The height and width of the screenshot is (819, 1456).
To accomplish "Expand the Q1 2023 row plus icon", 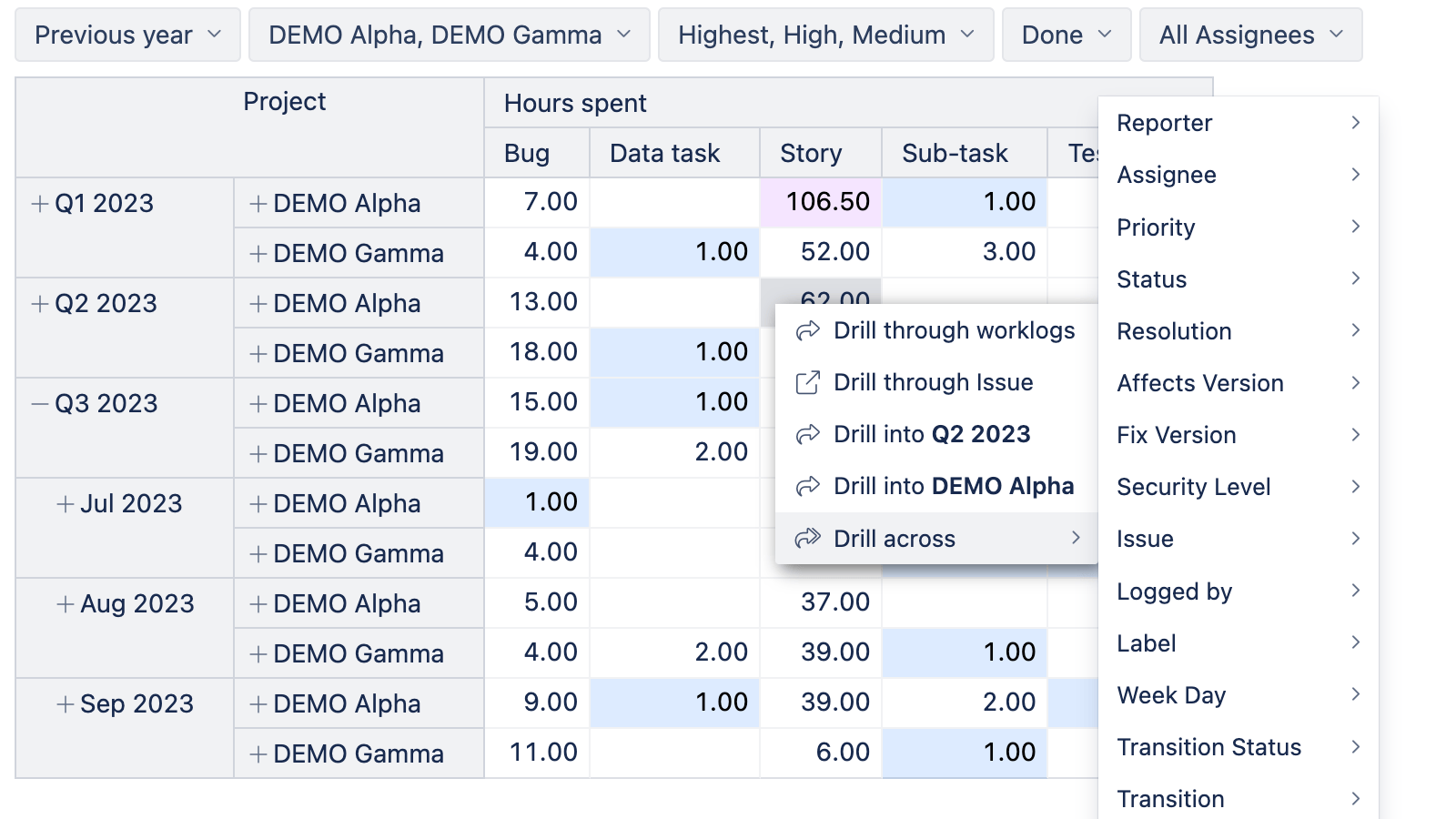I will [39, 204].
